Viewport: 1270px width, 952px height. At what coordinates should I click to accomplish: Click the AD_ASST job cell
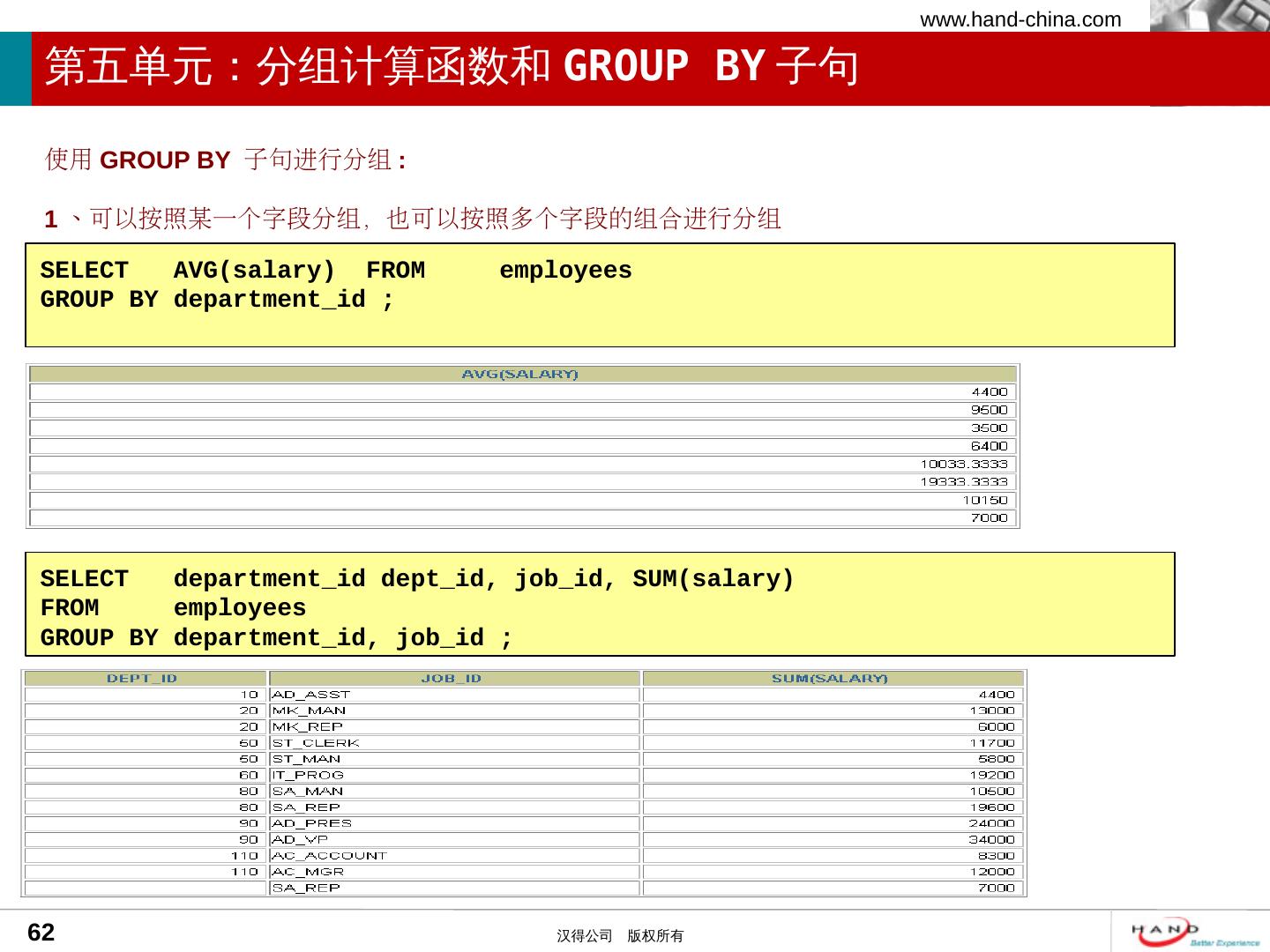tap(454, 695)
